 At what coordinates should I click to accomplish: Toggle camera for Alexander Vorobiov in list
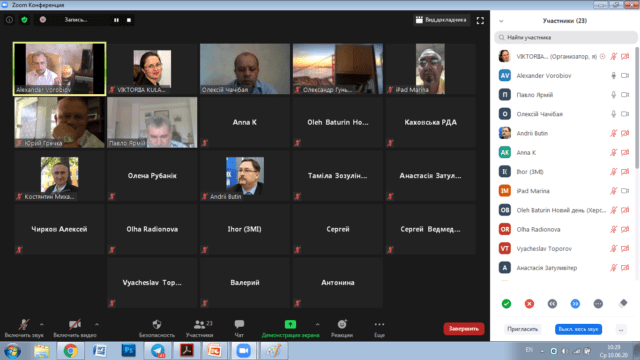point(625,76)
